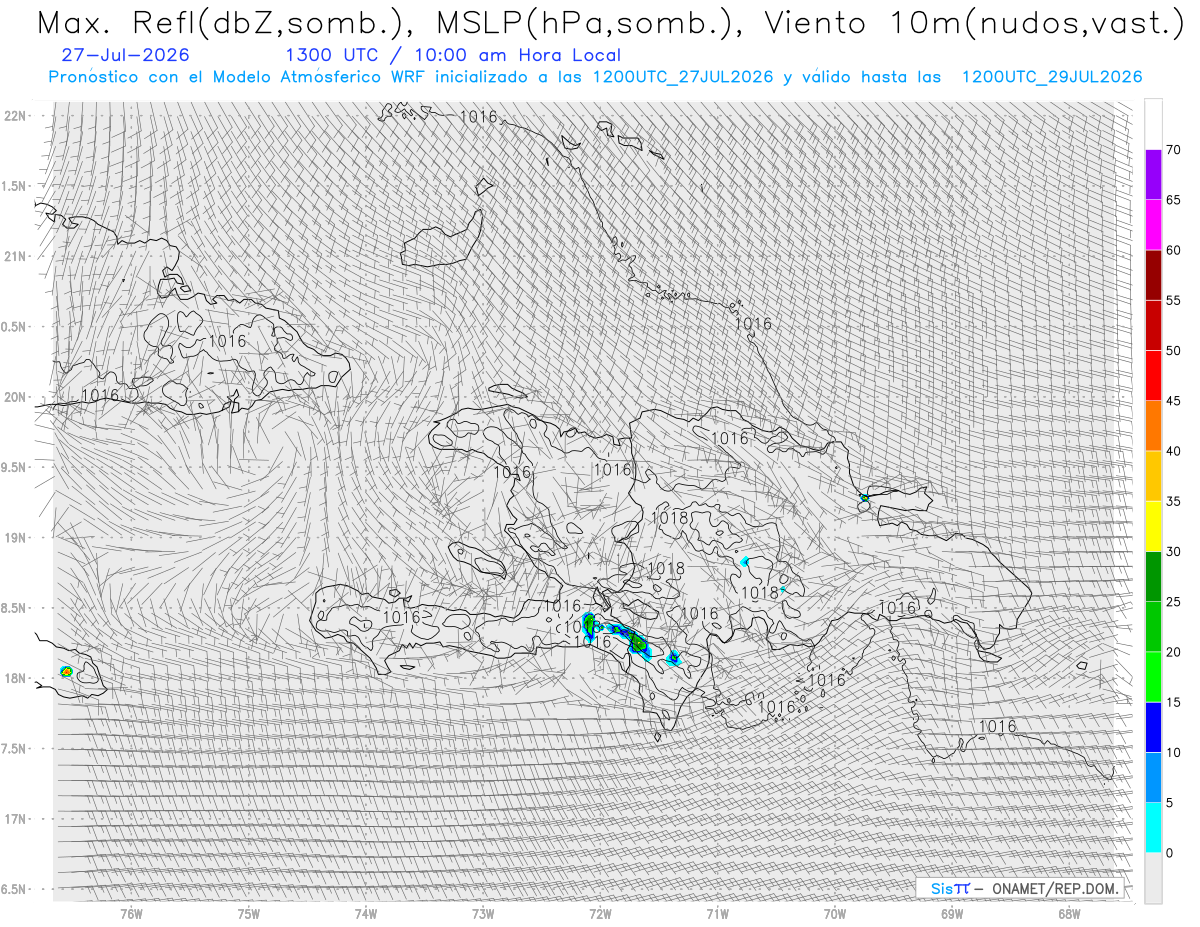Select the yellow 30–35 dBZ colorbar segment
This screenshot has width=1200, height=927.
coord(1153,526)
